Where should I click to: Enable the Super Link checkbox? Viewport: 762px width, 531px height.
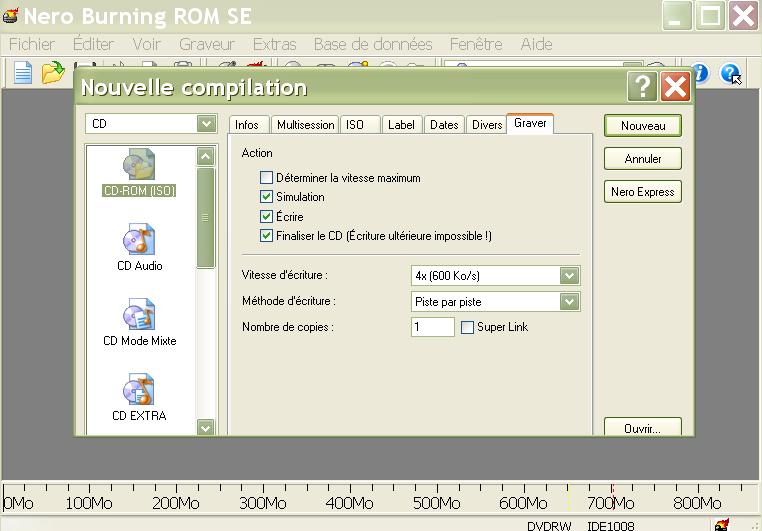coord(467,327)
